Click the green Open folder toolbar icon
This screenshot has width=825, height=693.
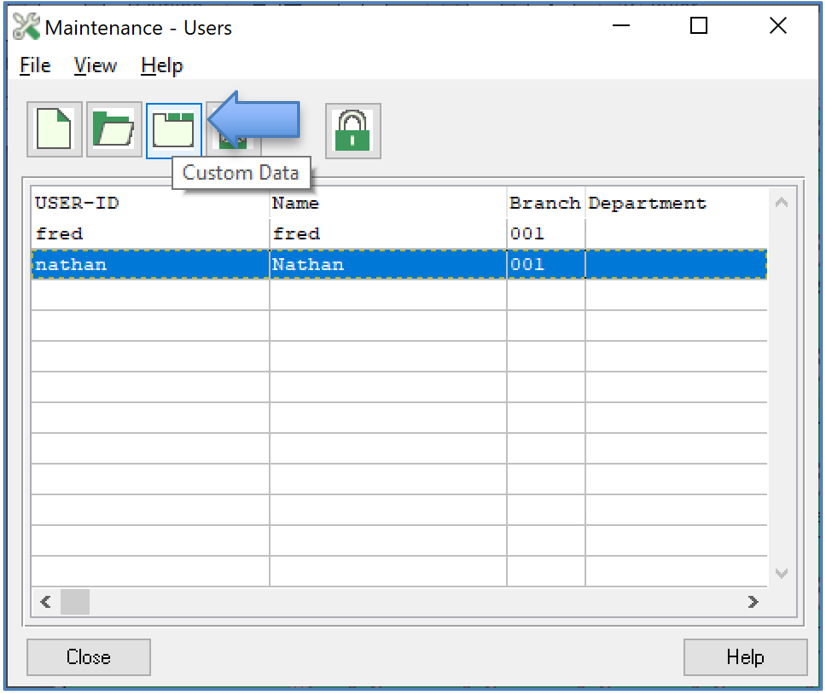click(x=114, y=130)
